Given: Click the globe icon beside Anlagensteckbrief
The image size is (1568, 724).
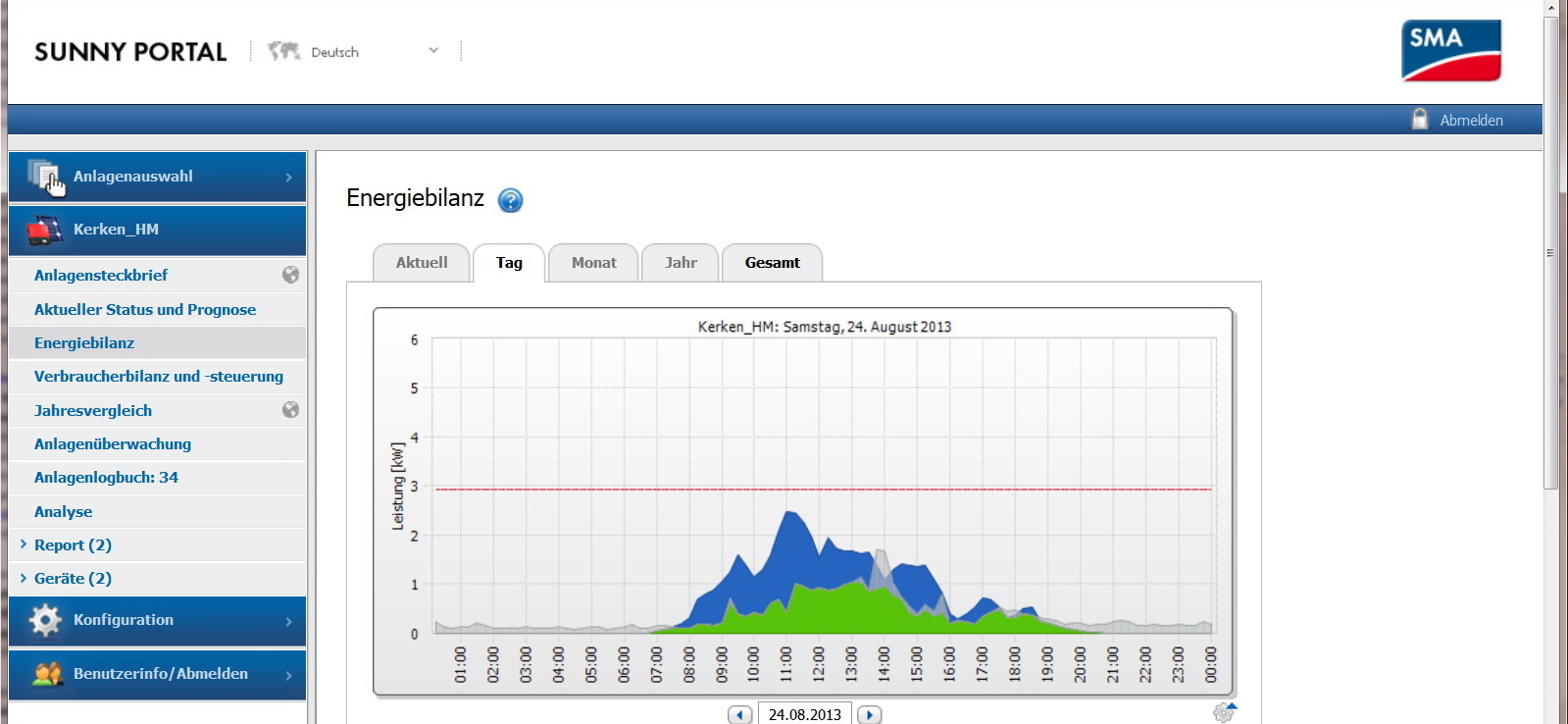Looking at the screenshot, I should tap(290, 275).
